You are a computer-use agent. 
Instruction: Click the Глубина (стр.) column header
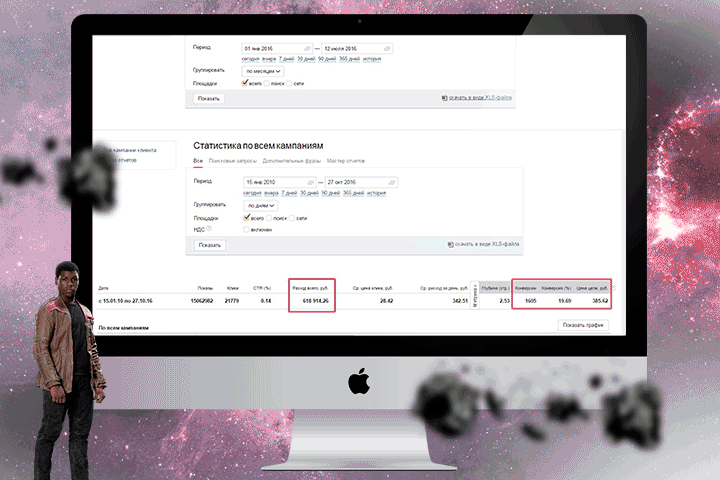pos(495,288)
